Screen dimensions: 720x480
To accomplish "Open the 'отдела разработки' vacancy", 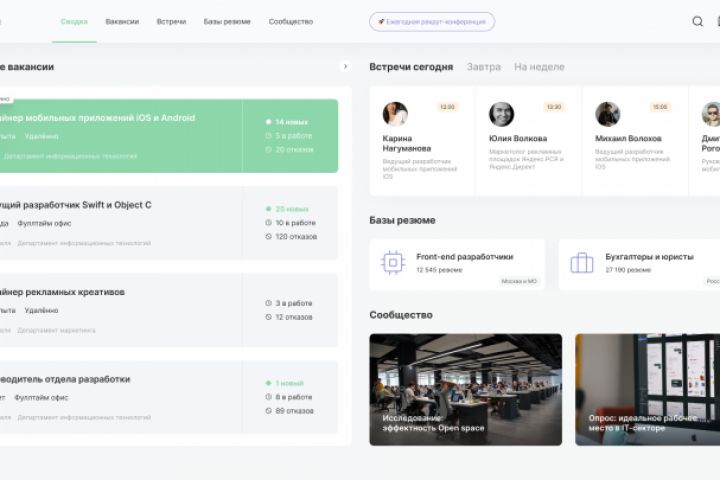I will tap(65, 379).
